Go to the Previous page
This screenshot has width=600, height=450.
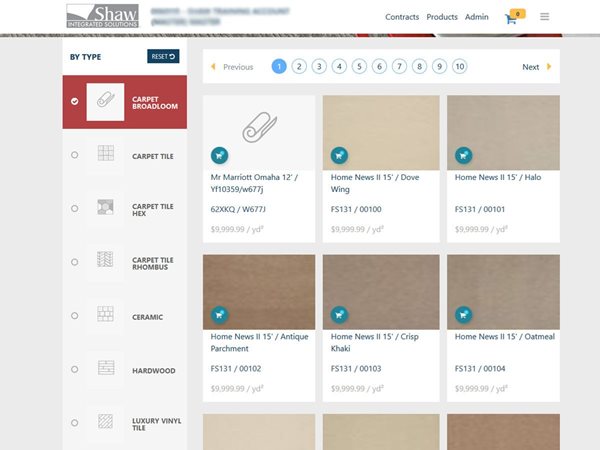click(238, 67)
